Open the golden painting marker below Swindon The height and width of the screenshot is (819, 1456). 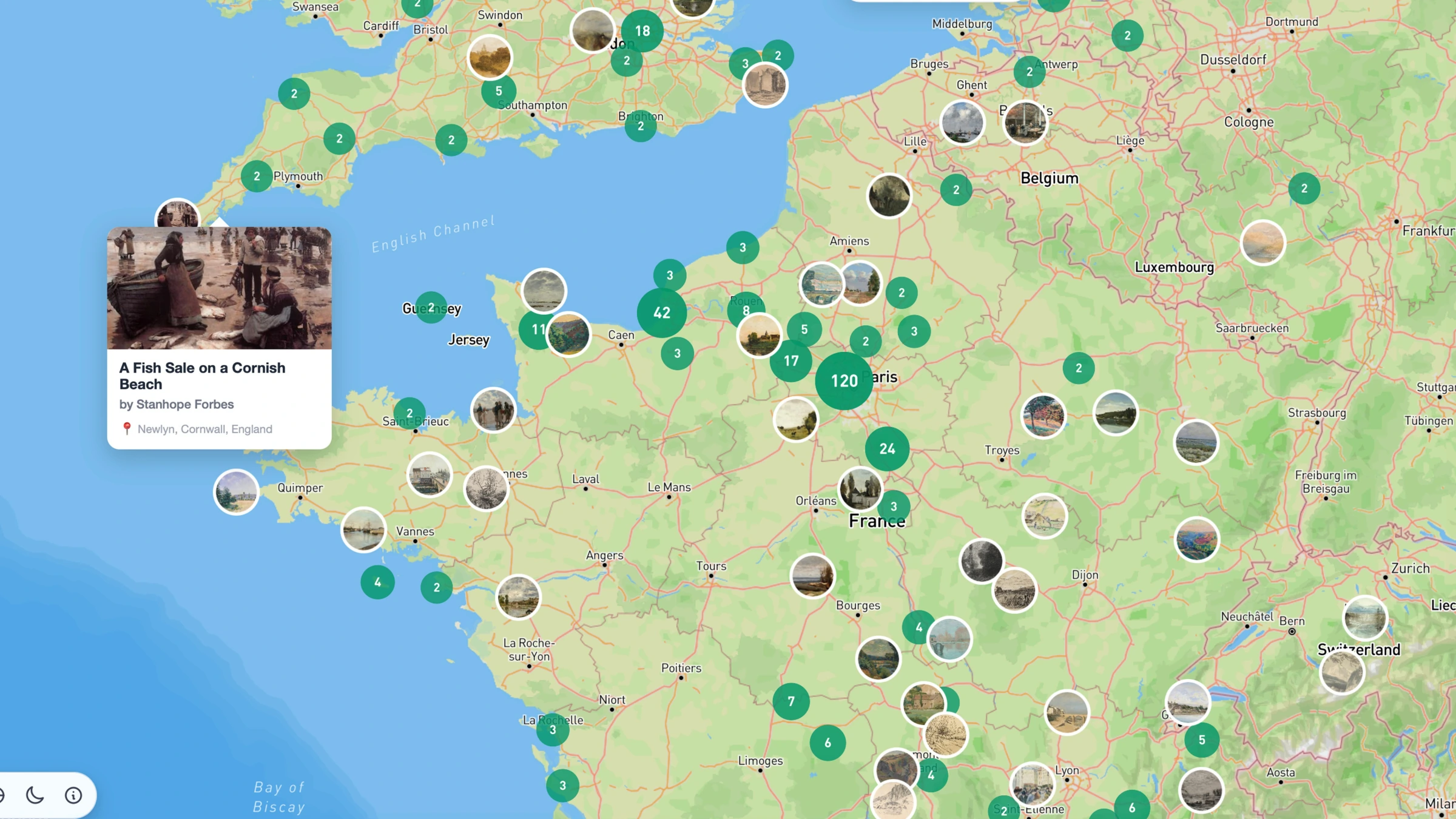490,58
